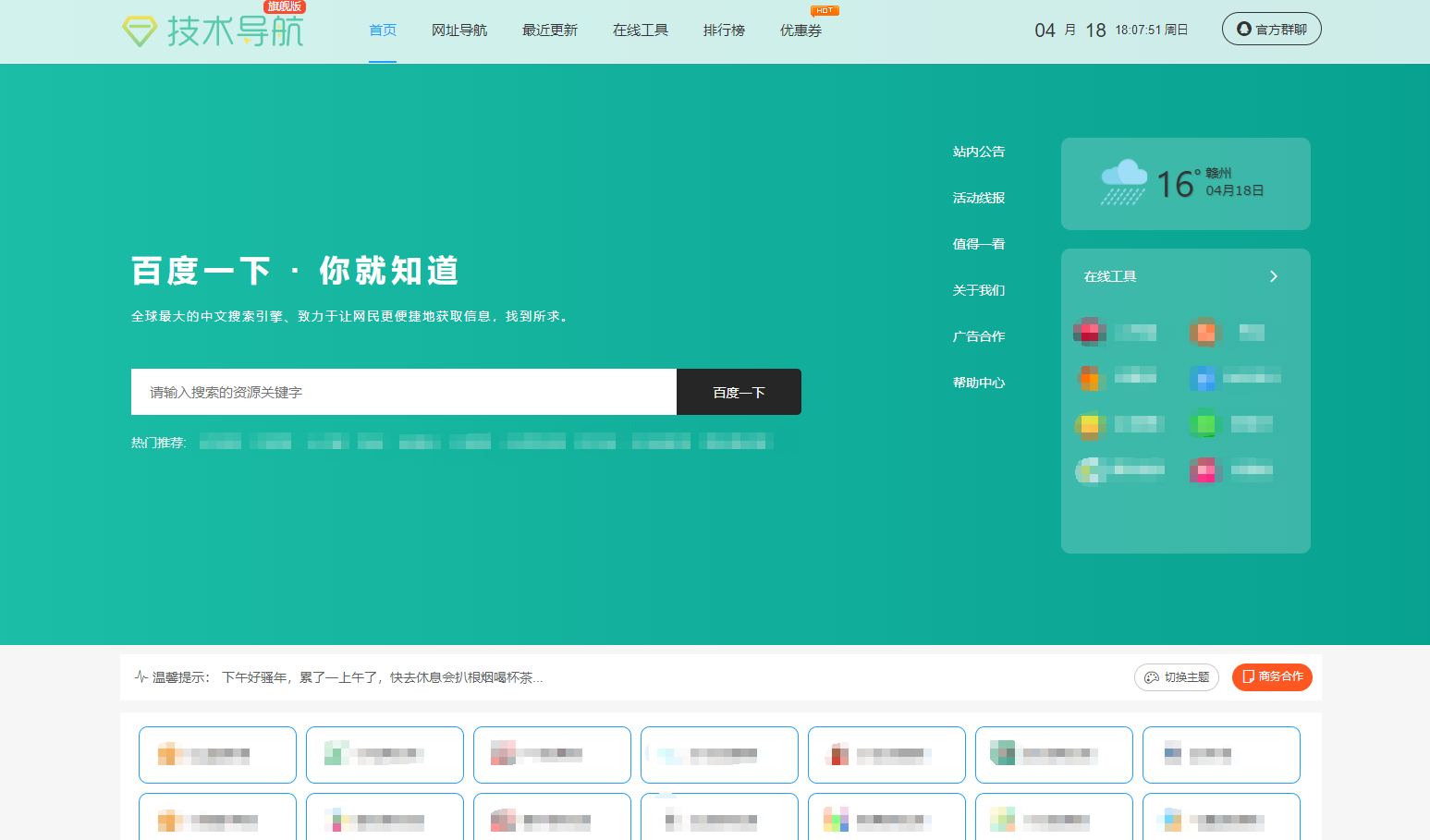1430x840 pixels.
Task: Open the 站内公告 link
Action: pyautogui.click(x=979, y=152)
